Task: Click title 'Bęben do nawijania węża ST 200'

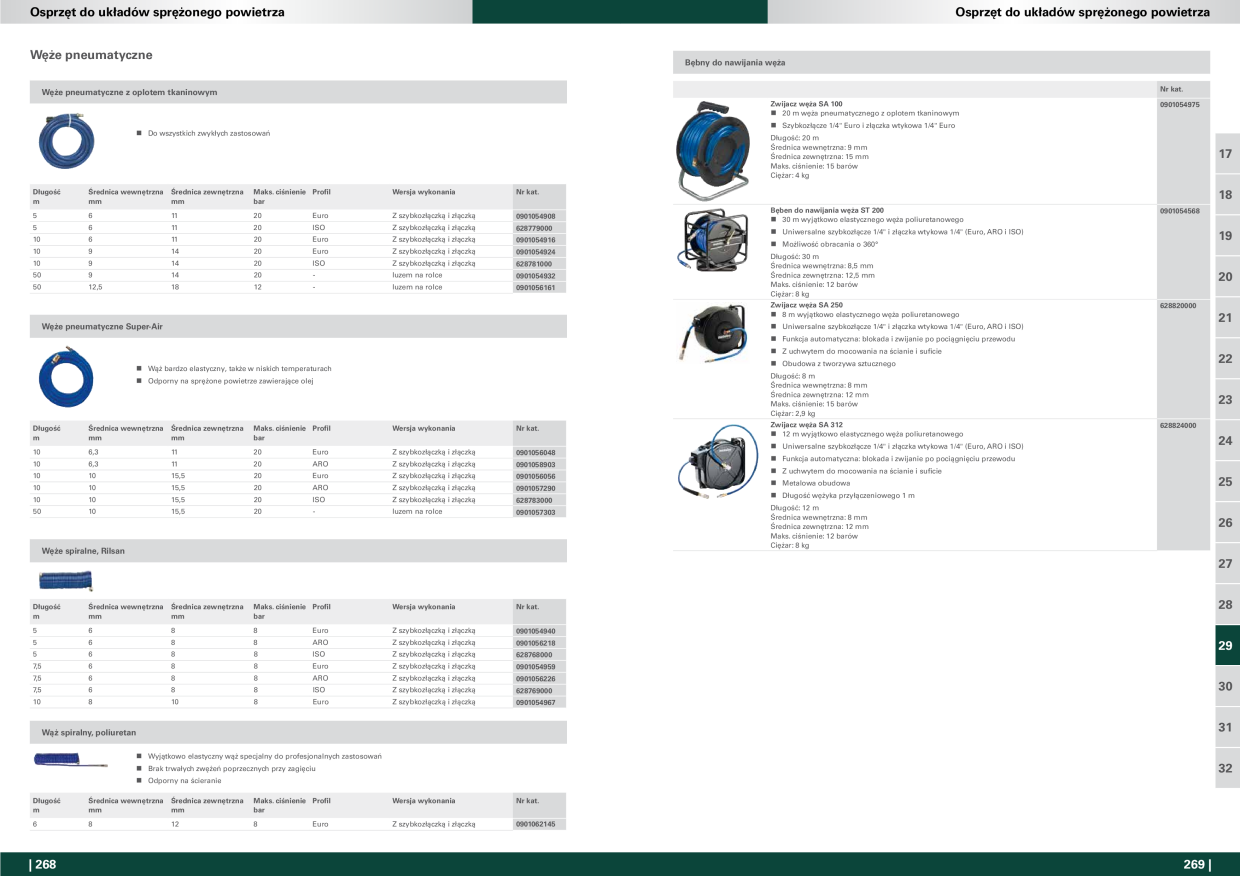Action: (827, 211)
